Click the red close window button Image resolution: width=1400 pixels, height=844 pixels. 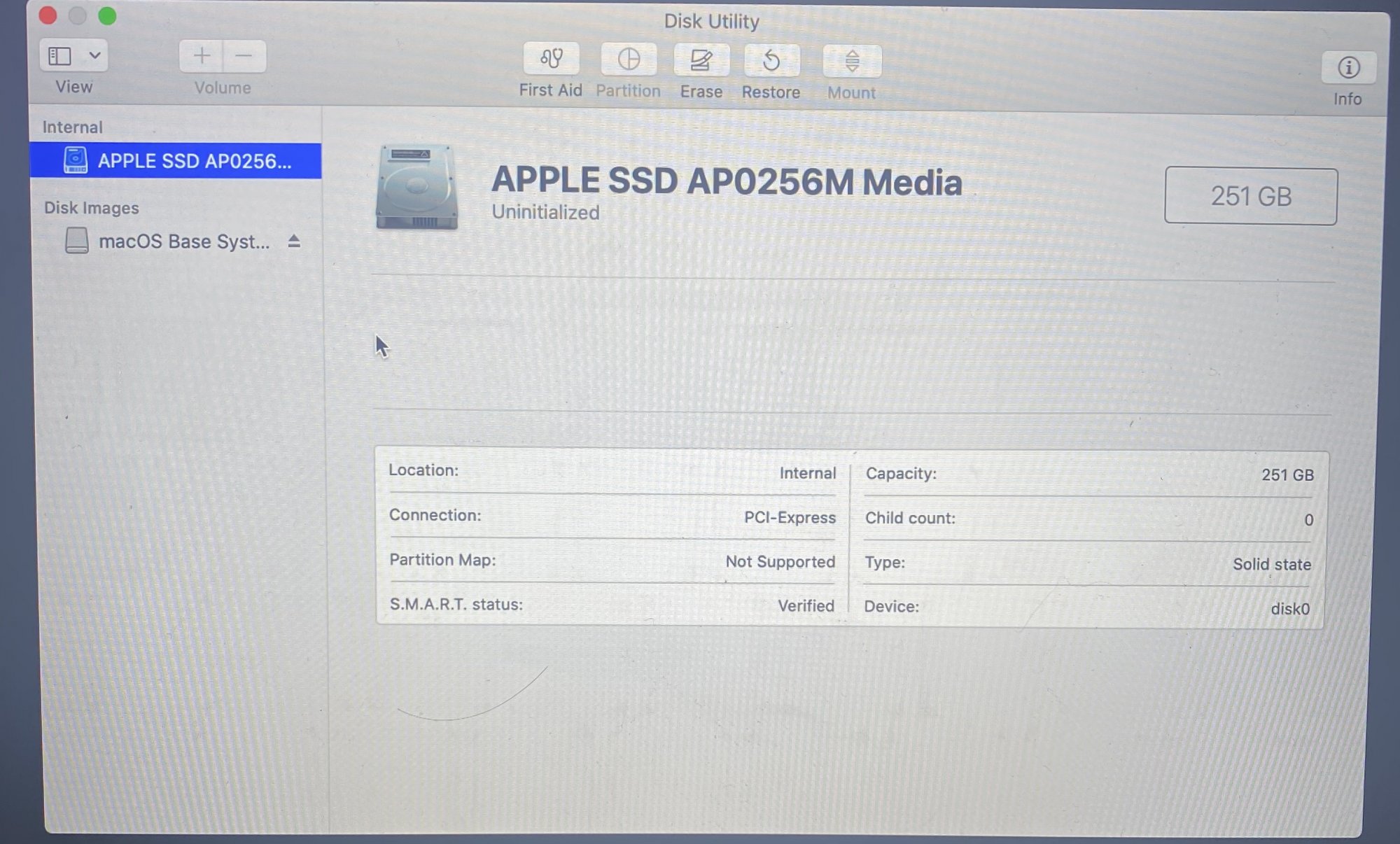coord(48,15)
